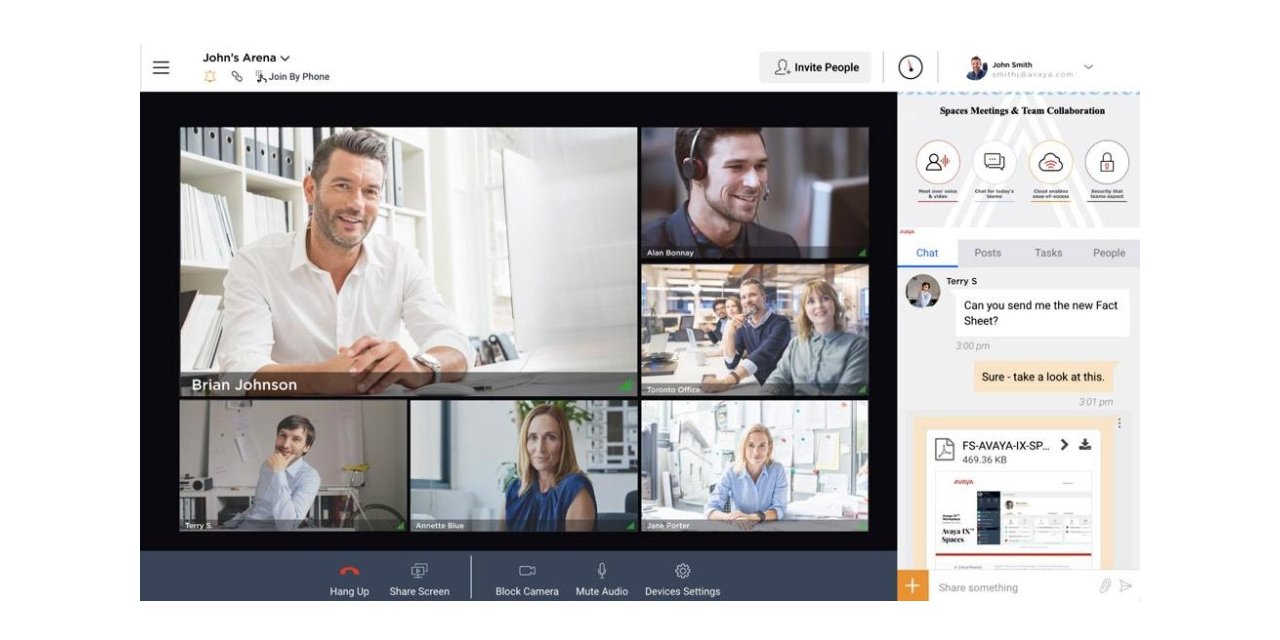Image resolution: width=1280 pixels, height=640 pixels.
Task: Open the hamburger menu
Action: 161,68
